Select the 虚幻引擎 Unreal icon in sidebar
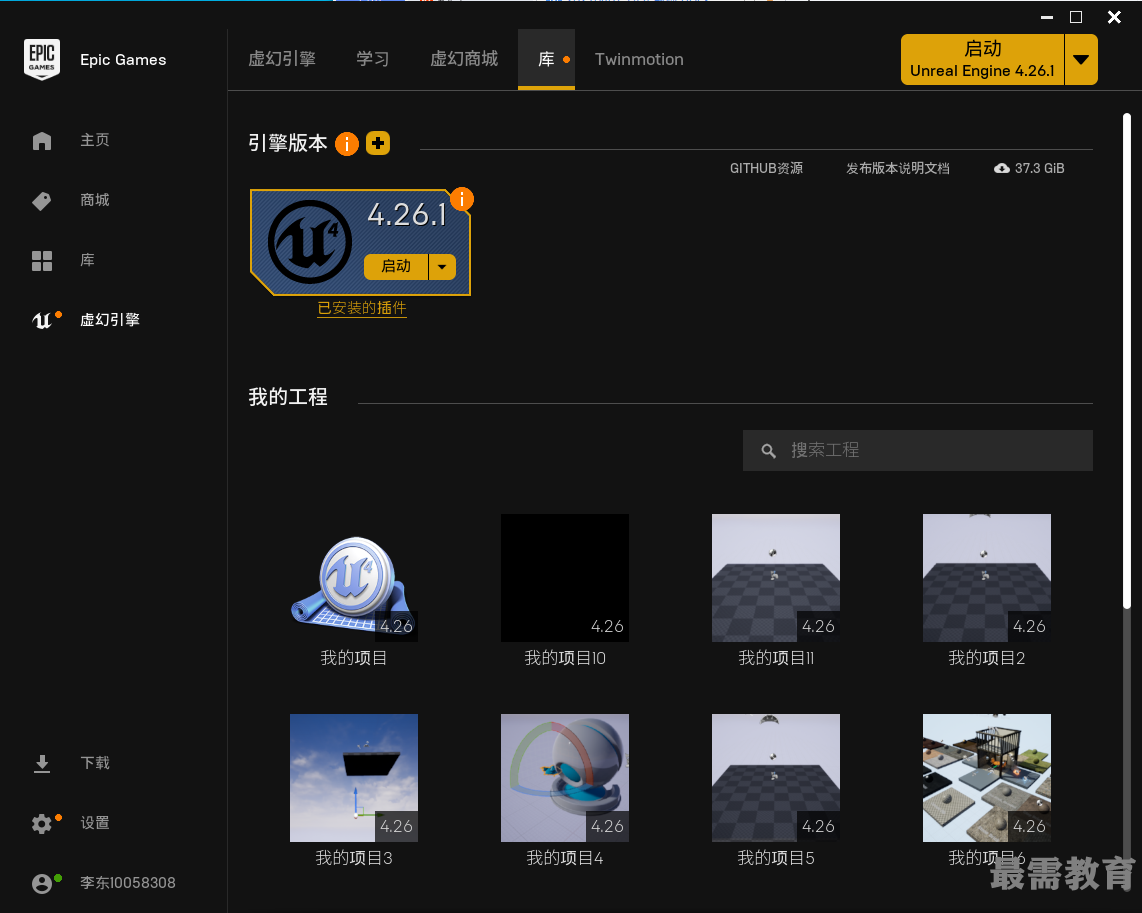Screen dimensions: 1142x913 [42, 320]
